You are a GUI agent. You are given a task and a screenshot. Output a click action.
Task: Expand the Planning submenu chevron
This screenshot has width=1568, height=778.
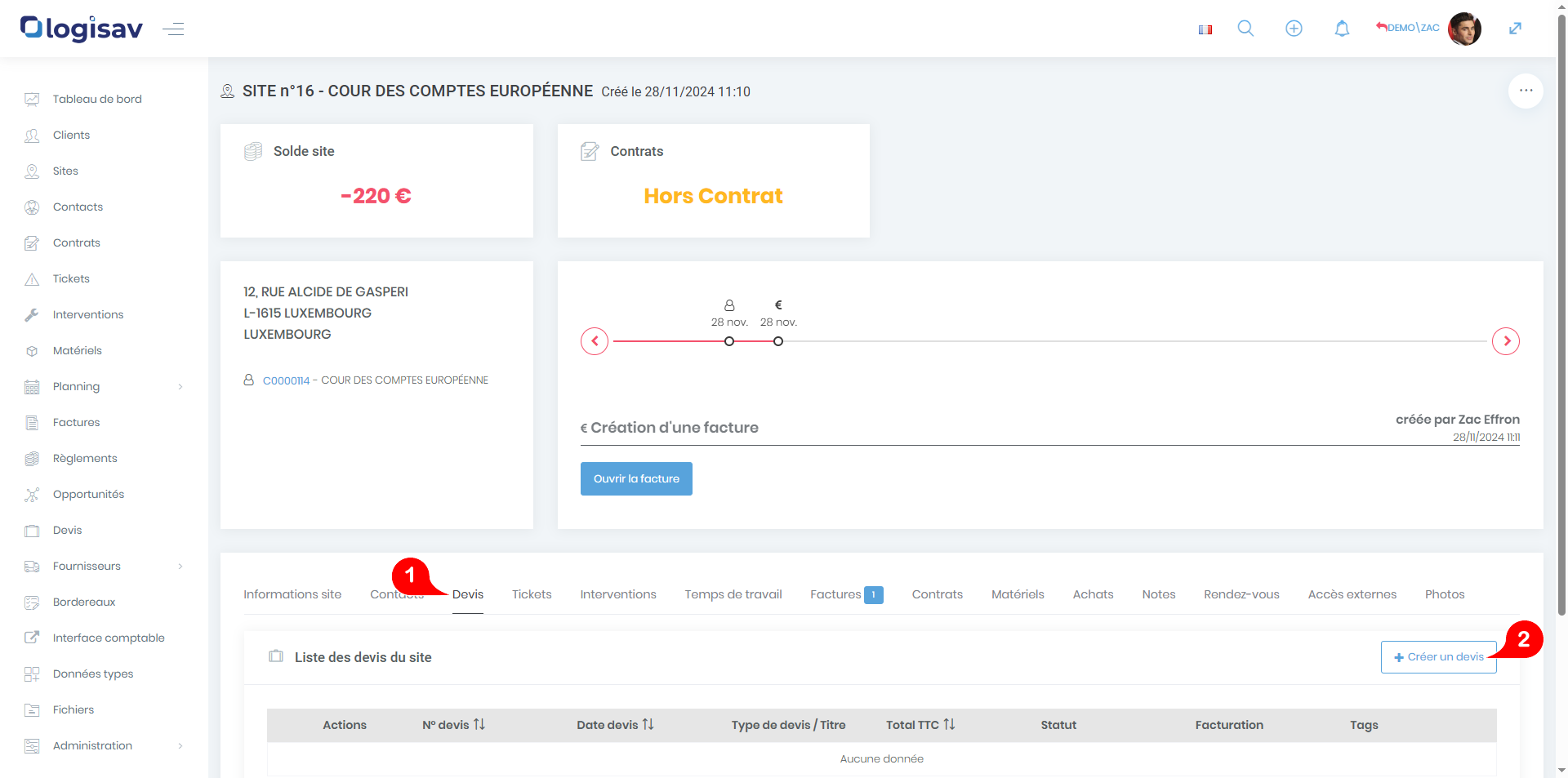pyautogui.click(x=180, y=387)
